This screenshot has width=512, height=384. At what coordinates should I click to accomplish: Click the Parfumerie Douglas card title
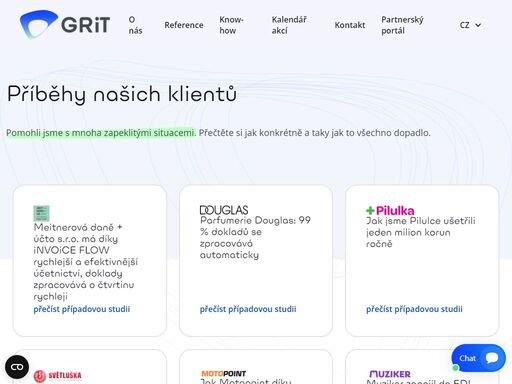click(x=255, y=237)
